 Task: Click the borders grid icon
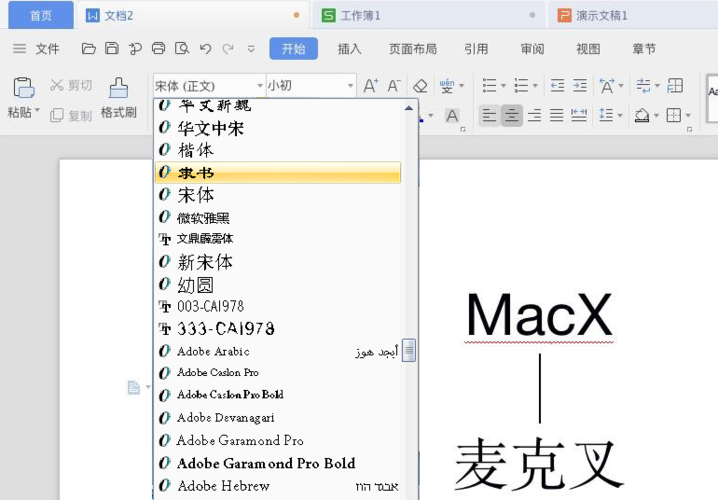point(674,115)
